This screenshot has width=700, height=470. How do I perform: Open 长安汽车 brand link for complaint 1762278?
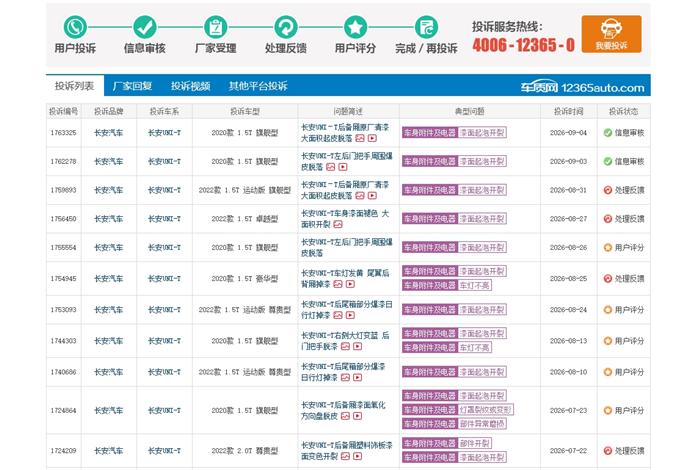tap(108, 162)
